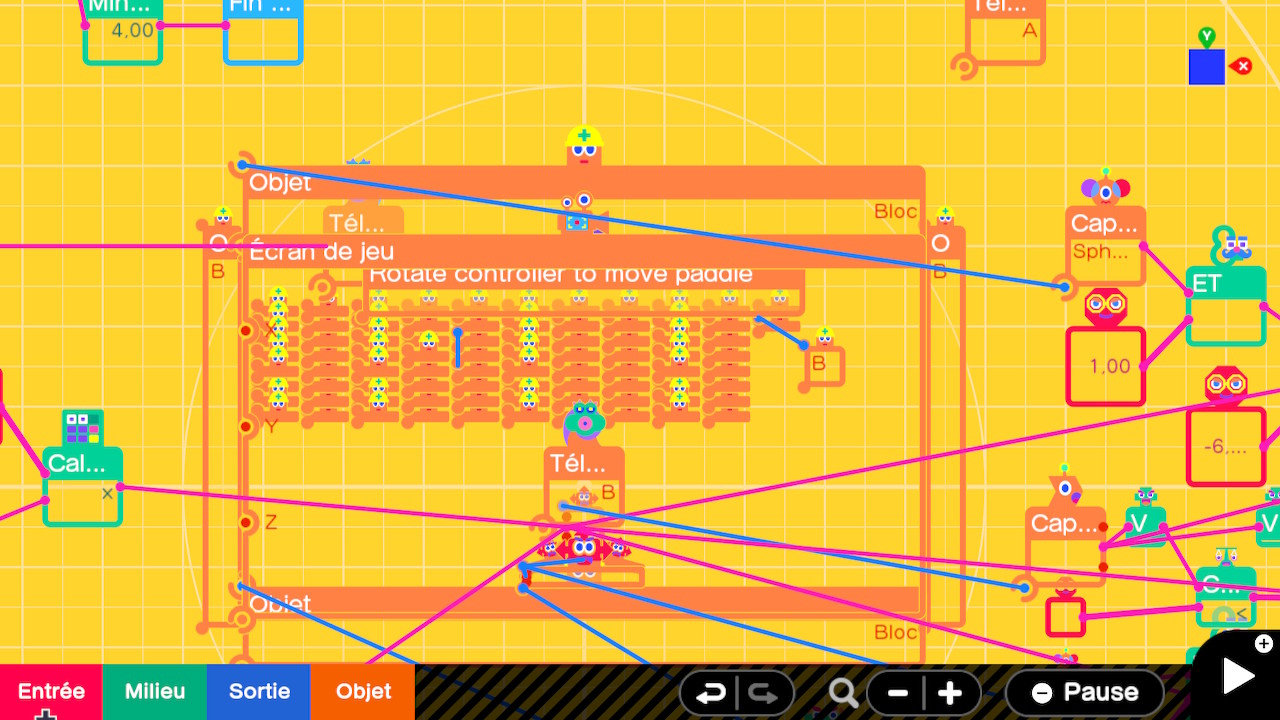Switch to the game screen with the play button

pos(1238,677)
